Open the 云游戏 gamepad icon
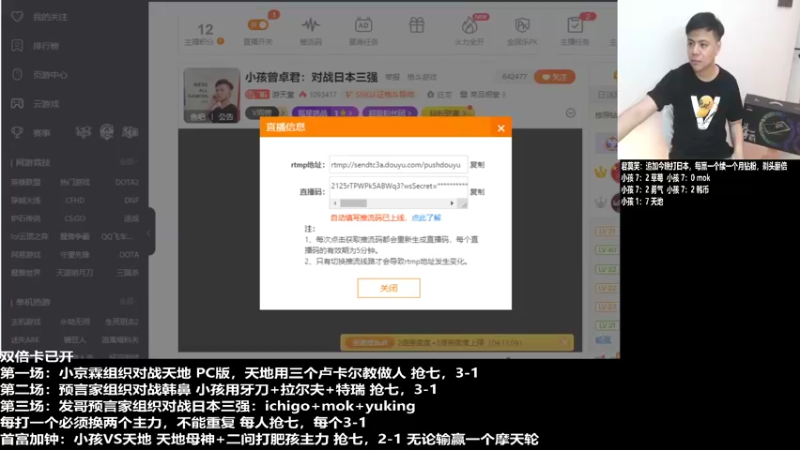 pos(17,104)
